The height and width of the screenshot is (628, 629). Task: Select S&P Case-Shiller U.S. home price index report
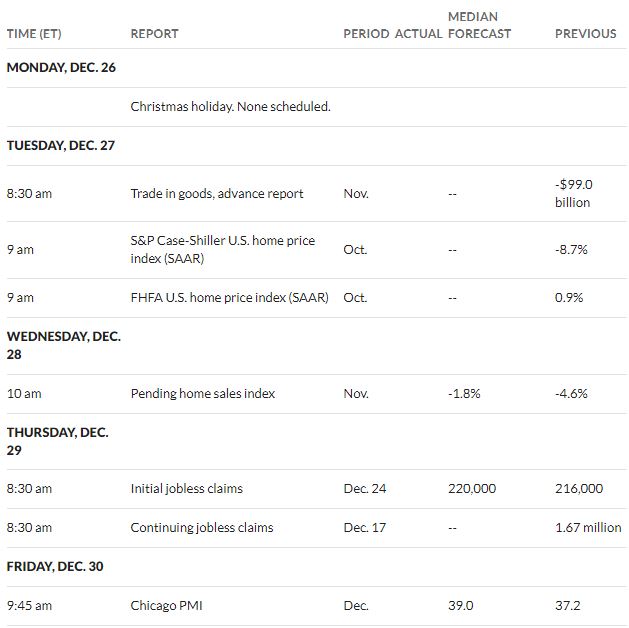223,249
